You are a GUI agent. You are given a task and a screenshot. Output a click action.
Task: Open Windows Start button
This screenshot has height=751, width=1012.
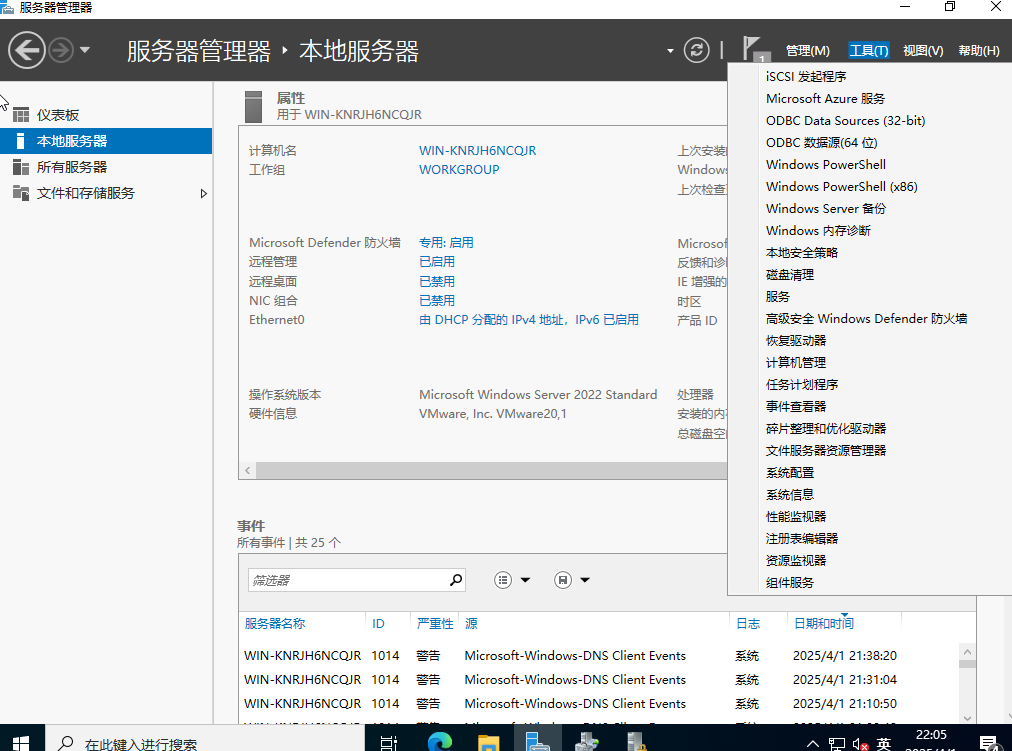coord(21,742)
